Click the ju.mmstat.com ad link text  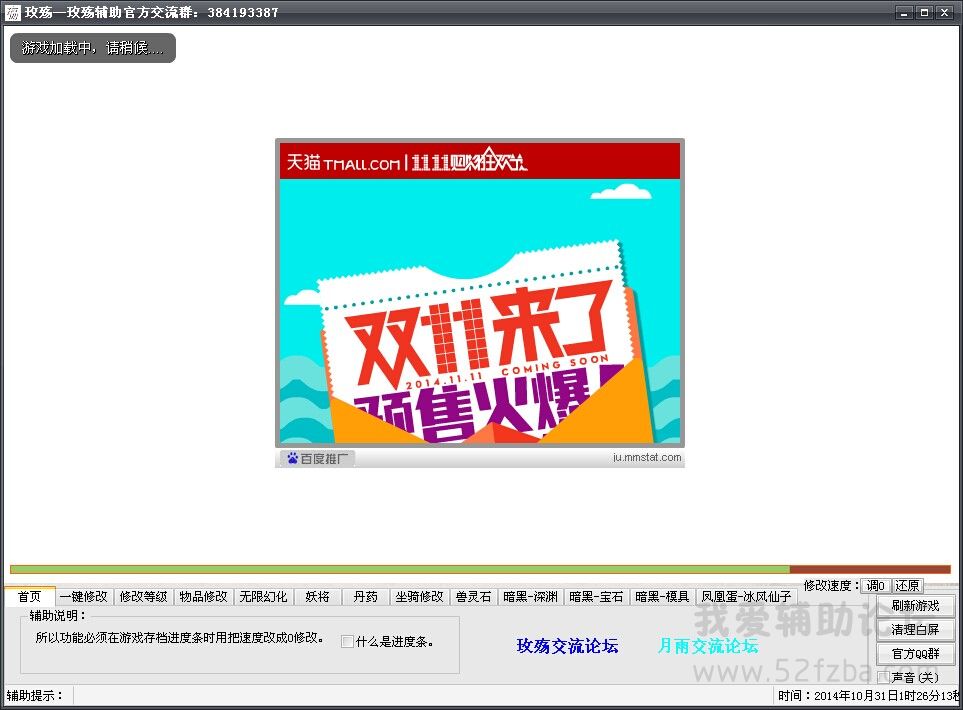647,458
